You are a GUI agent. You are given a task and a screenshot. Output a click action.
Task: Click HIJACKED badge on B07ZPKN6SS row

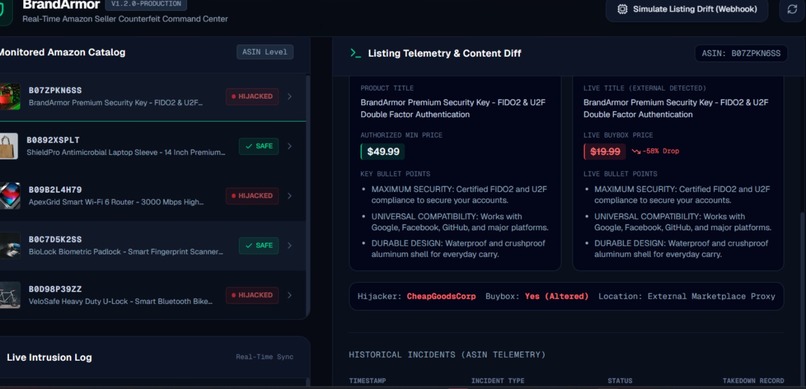[252, 96]
